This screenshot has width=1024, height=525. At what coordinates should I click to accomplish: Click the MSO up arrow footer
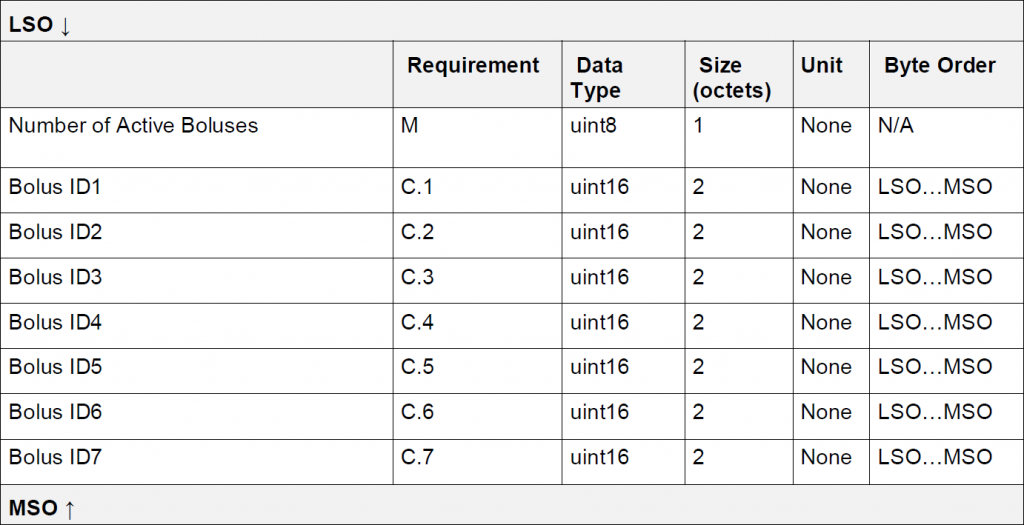click(42, 509)
